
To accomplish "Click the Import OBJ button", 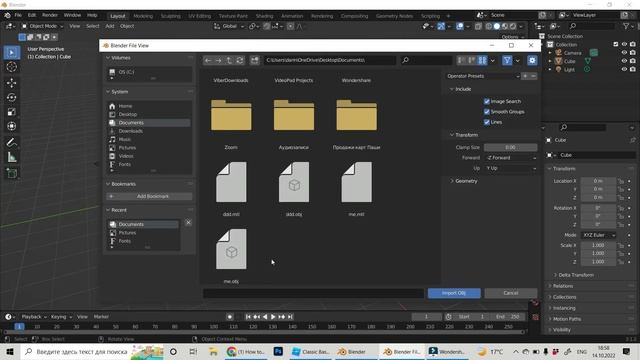I will [454, 293].
